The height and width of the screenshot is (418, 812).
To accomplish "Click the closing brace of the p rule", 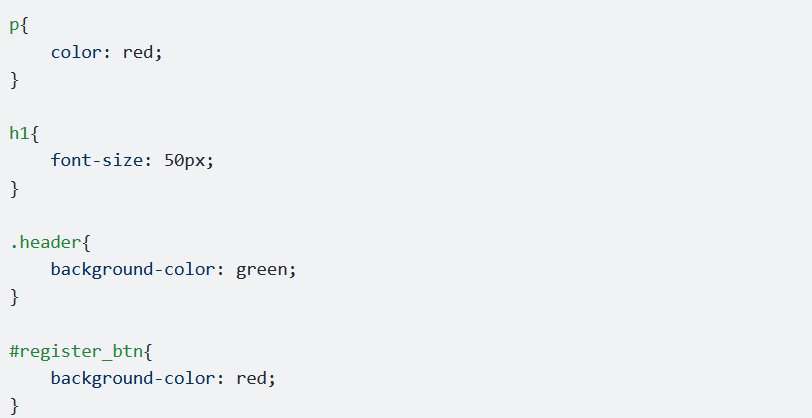I will pos(14,80).
